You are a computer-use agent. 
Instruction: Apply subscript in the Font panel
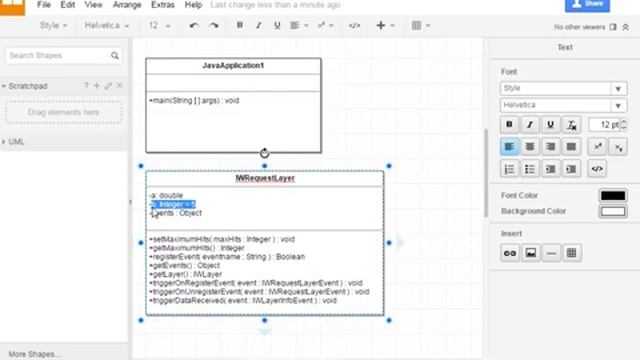(618, 147)
